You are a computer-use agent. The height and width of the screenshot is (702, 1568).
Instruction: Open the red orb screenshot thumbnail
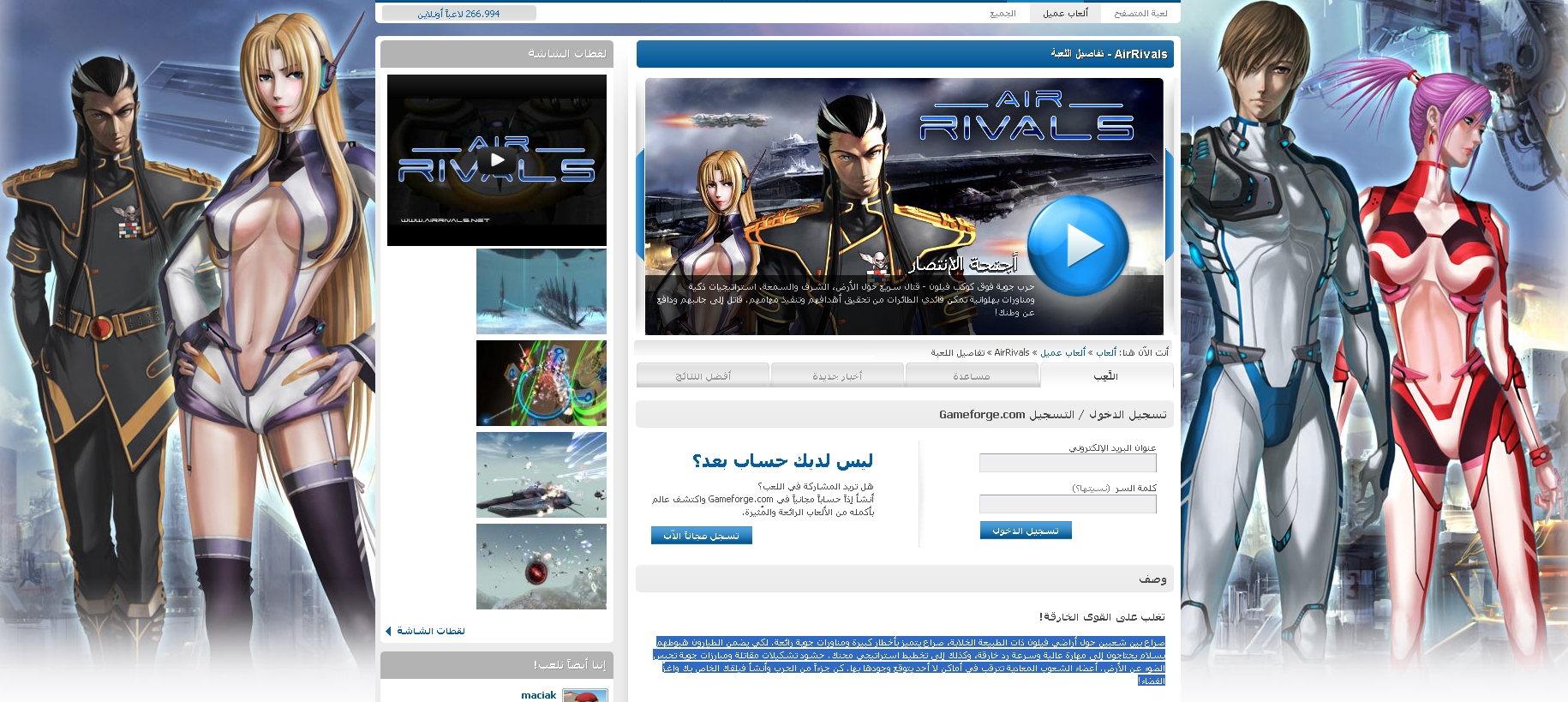[x=542, y=567]
